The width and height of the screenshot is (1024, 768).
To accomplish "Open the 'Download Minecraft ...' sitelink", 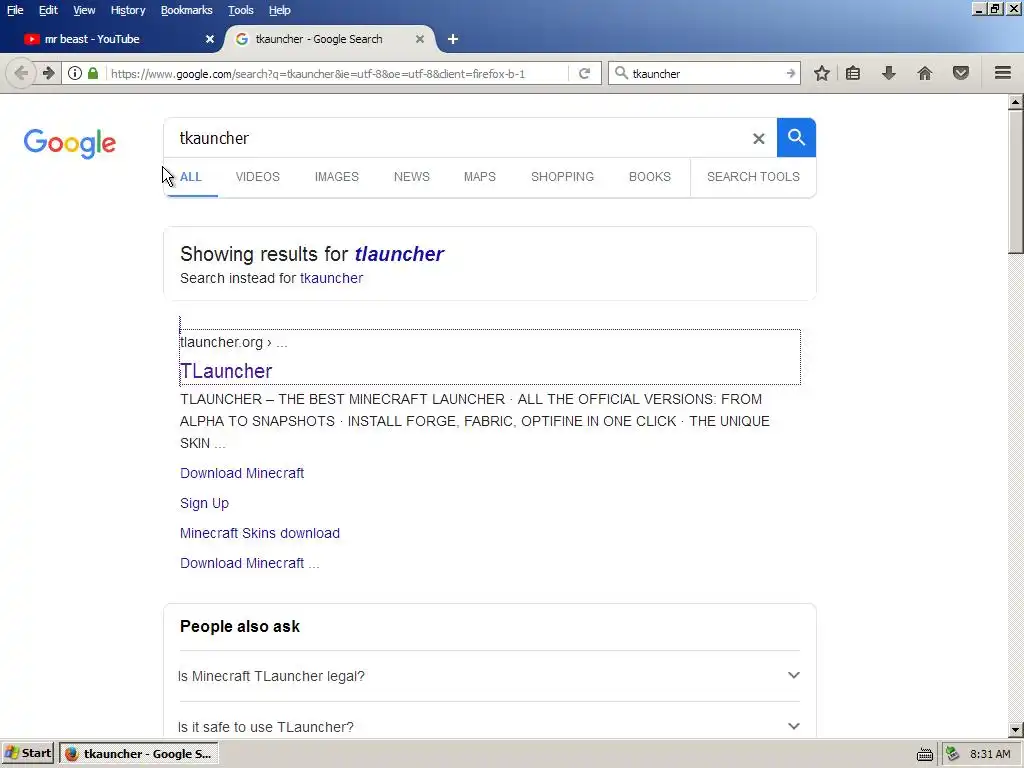I will pos(249,564).
